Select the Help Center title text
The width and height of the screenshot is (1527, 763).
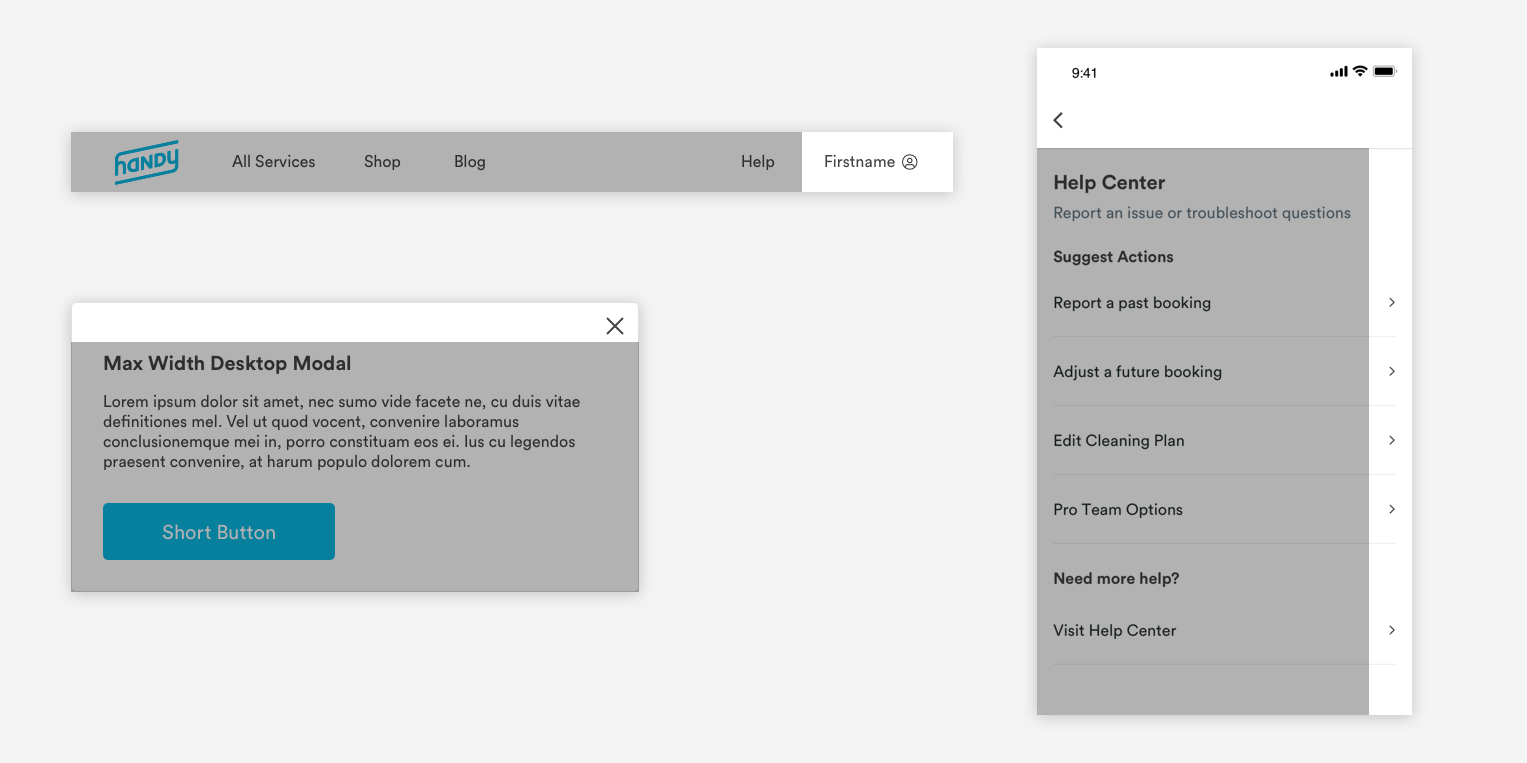click(x=1109, y=183)
